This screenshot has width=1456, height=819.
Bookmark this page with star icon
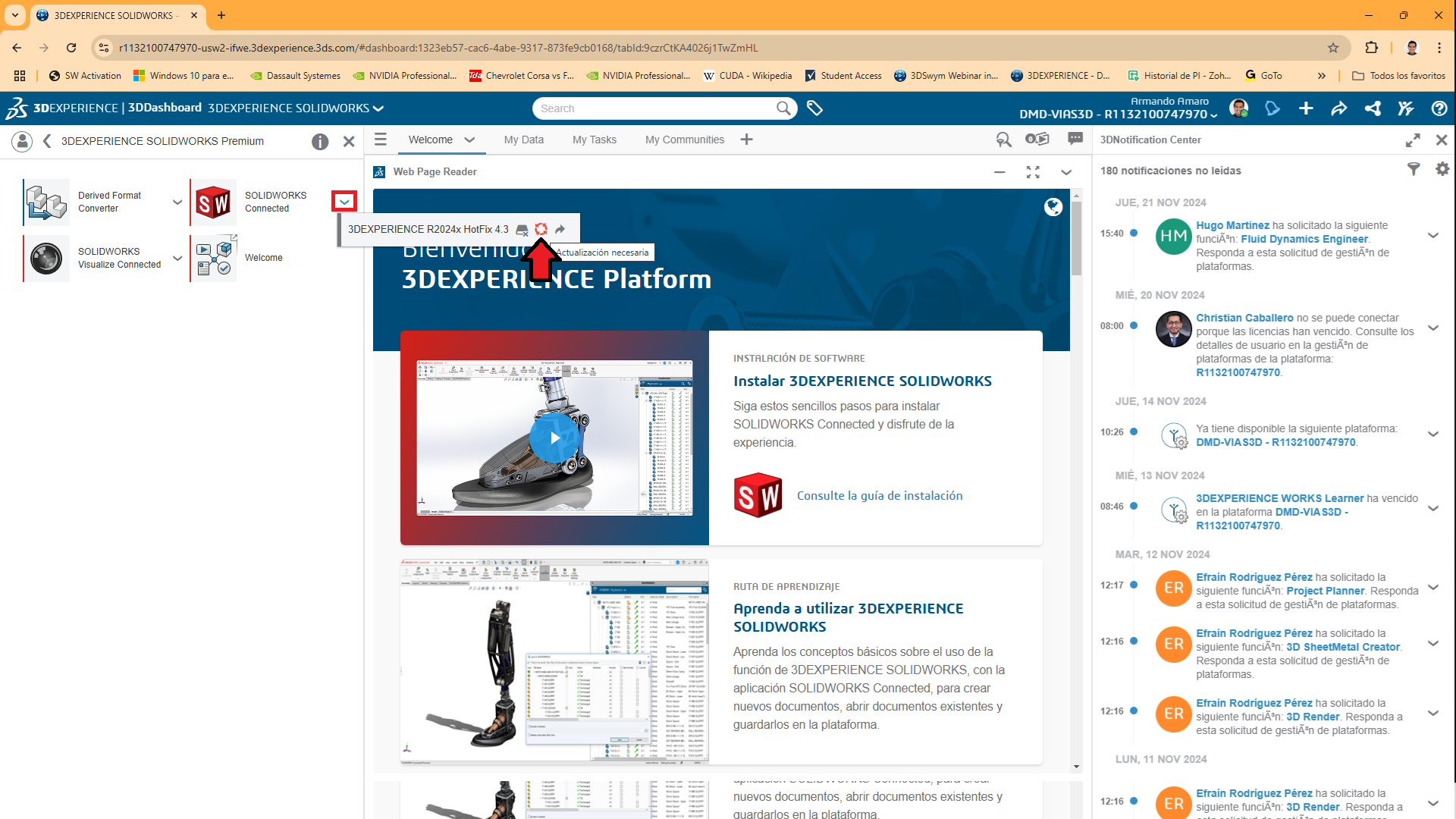pyautogui.click(x=1333, y=48)
